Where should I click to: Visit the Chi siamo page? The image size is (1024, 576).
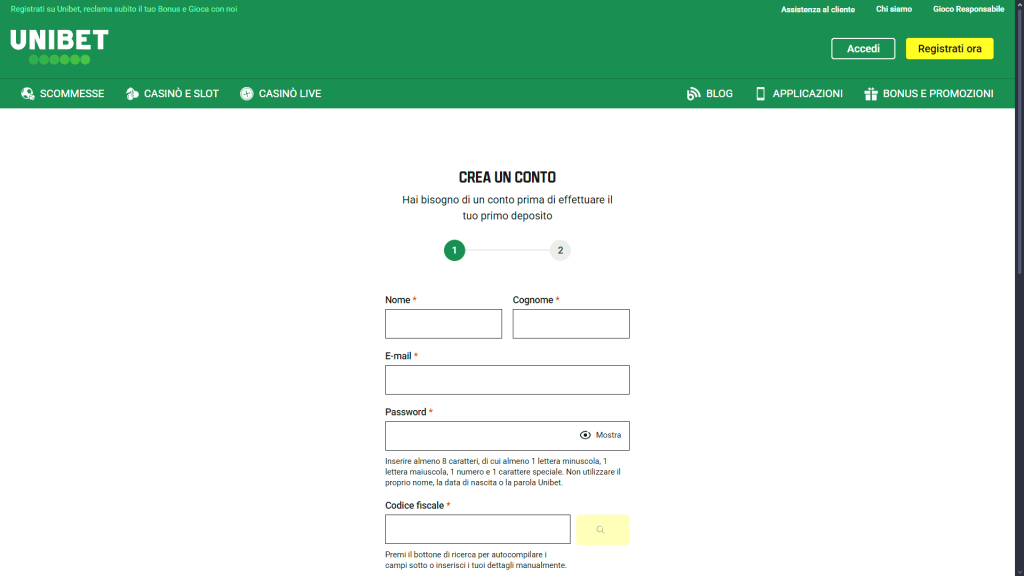tap(893, 9)
